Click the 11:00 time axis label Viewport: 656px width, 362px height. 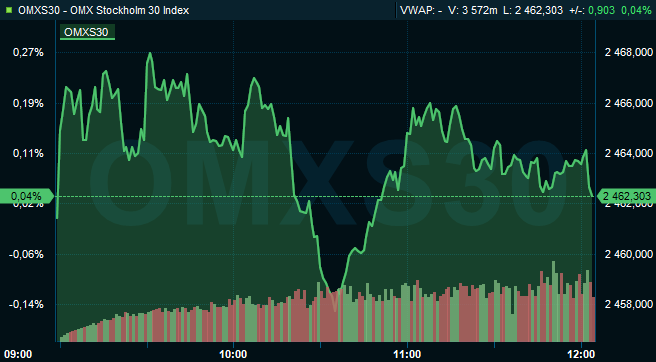coord(407,354)
